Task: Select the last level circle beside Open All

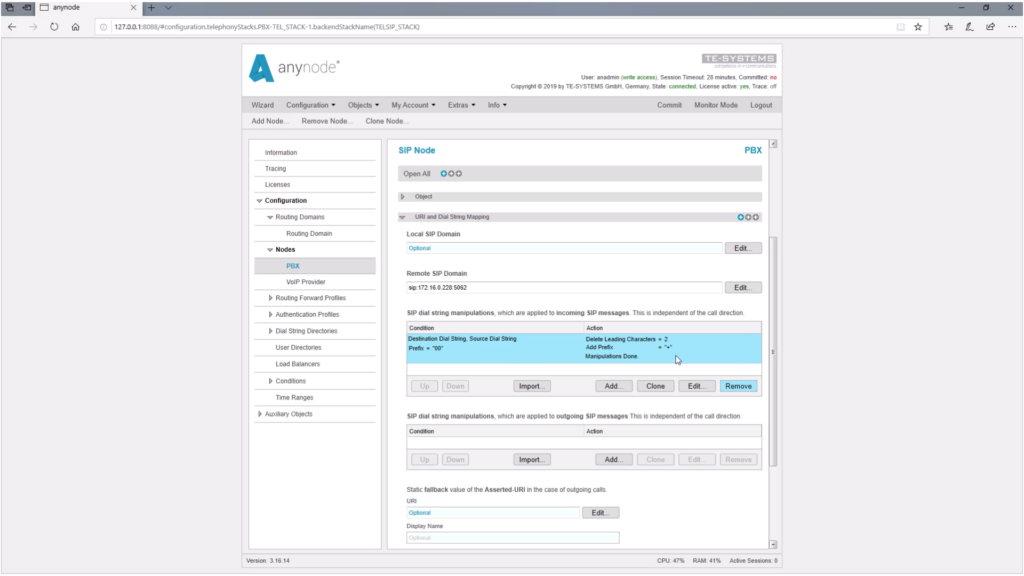Action: (x=458, y=174)
